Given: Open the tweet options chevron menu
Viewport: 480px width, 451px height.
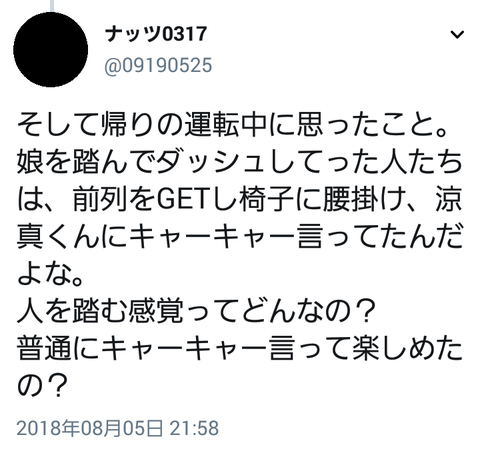Looking at the screenshot, I should click(x=457, y=34).
